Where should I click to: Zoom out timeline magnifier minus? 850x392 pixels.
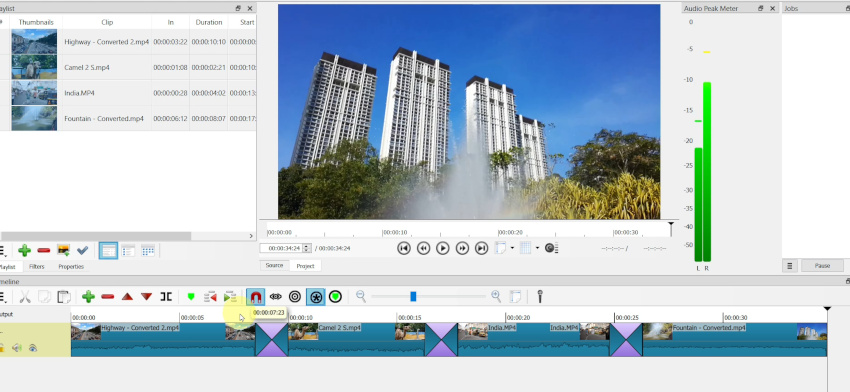click(360, 296)
